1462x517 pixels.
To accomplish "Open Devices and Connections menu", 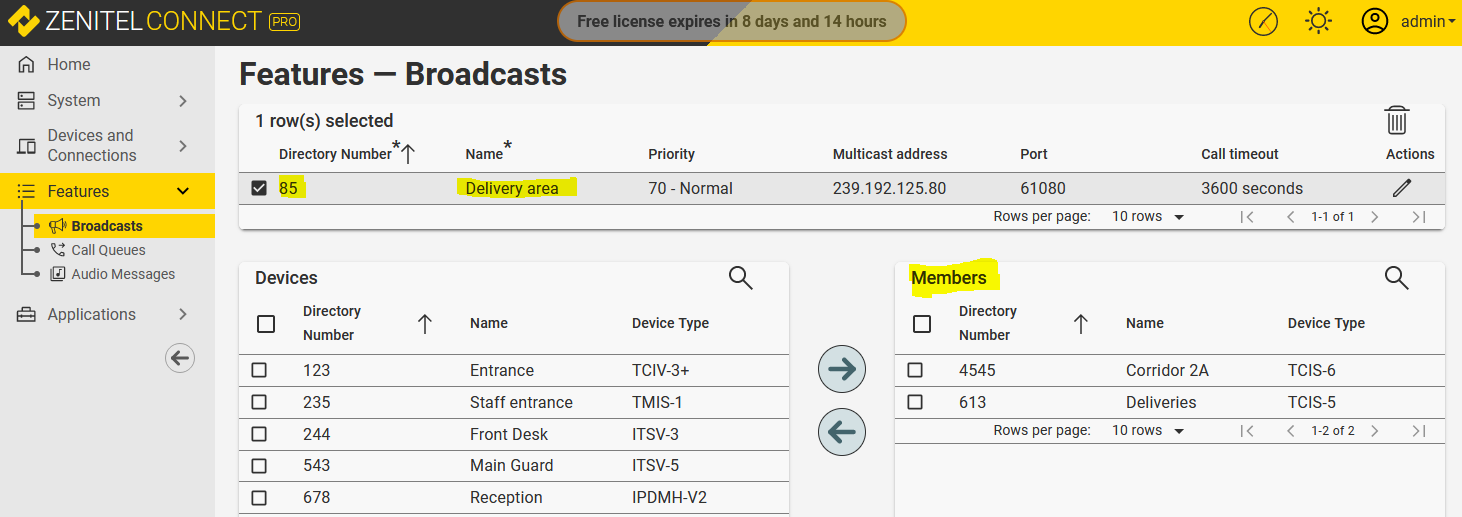I will click(x=92, y=145).
